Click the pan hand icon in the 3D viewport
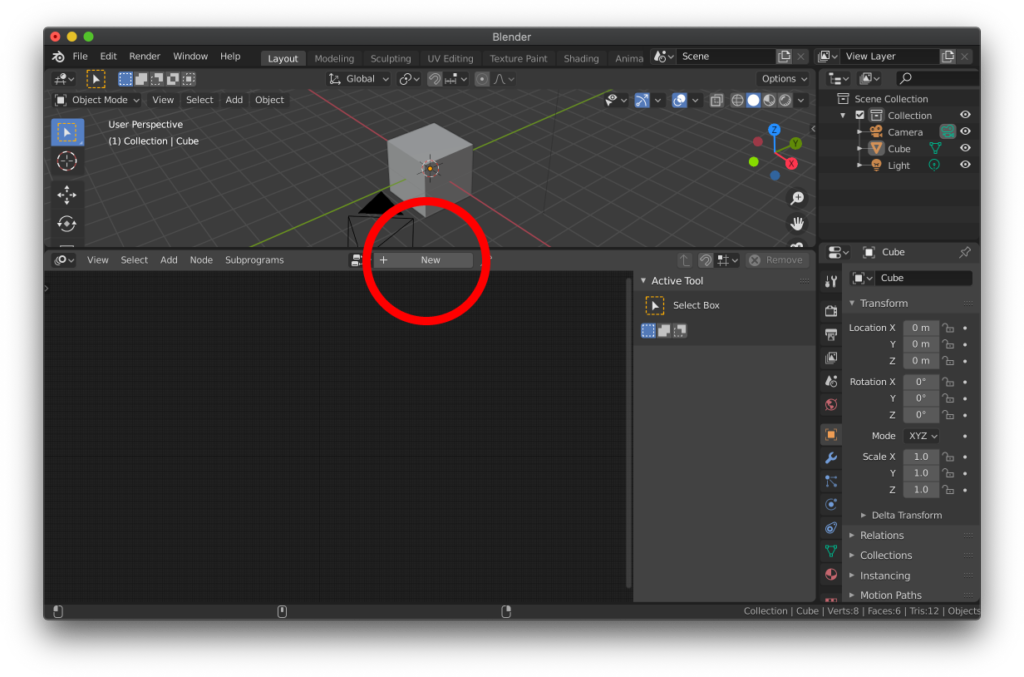The height and width of the screenshot is (677, 1024). [797, 224]
